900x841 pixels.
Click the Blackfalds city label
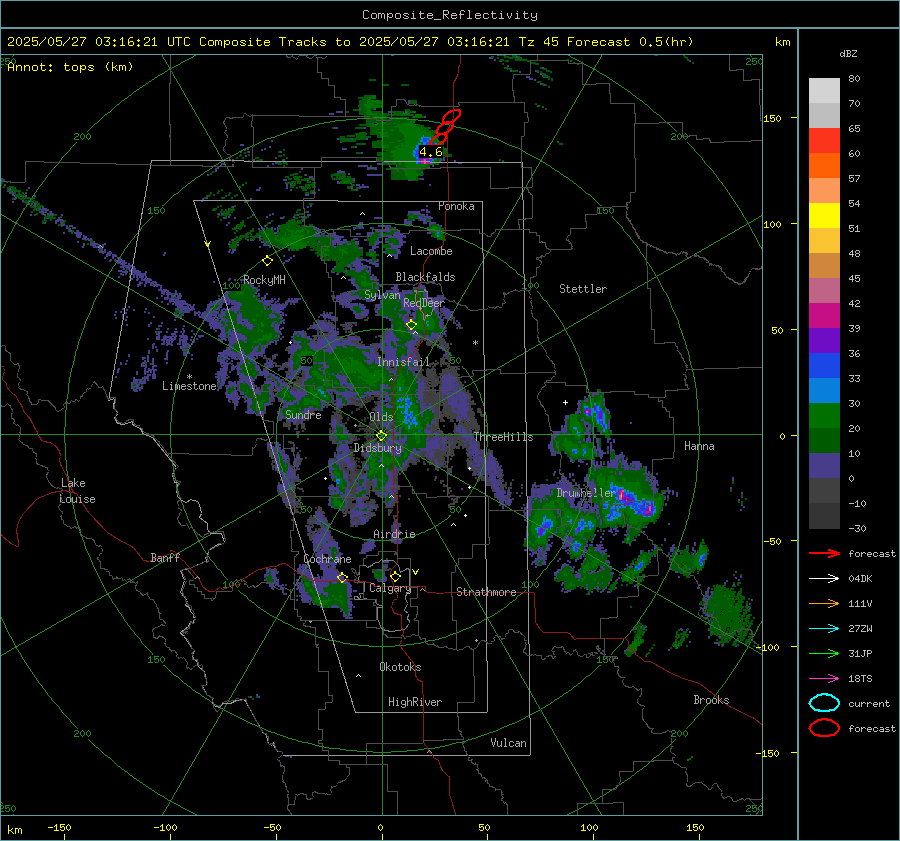pyautogui.click(x=425, y=277)
